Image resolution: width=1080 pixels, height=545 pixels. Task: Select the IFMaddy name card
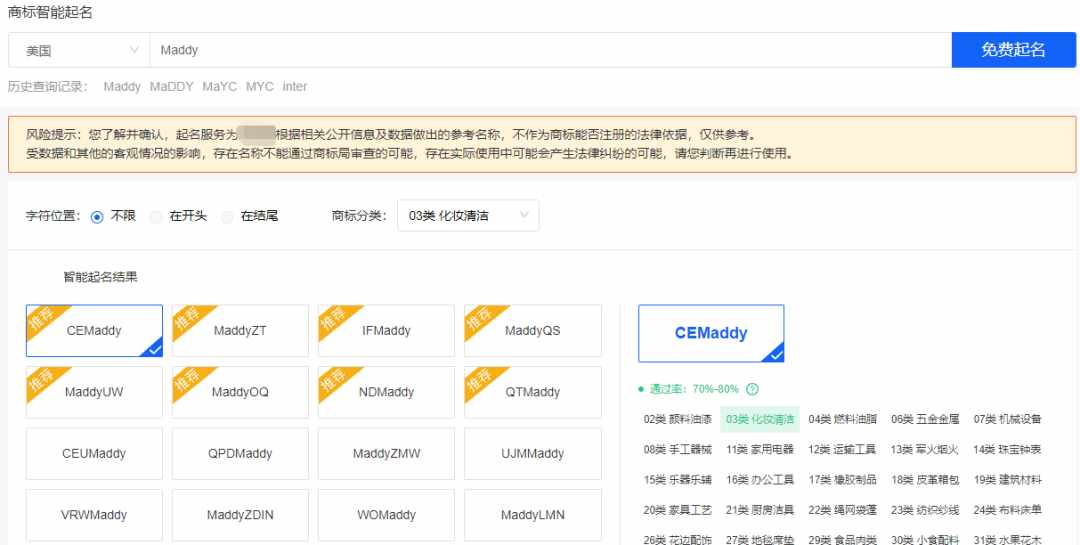point(386,331)
